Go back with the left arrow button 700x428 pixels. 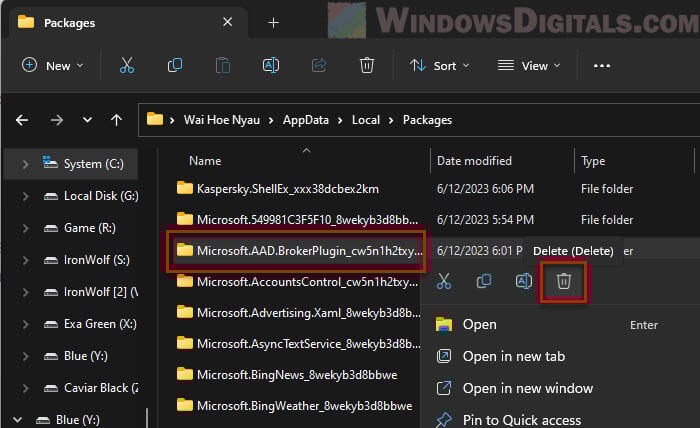[22, 120]
